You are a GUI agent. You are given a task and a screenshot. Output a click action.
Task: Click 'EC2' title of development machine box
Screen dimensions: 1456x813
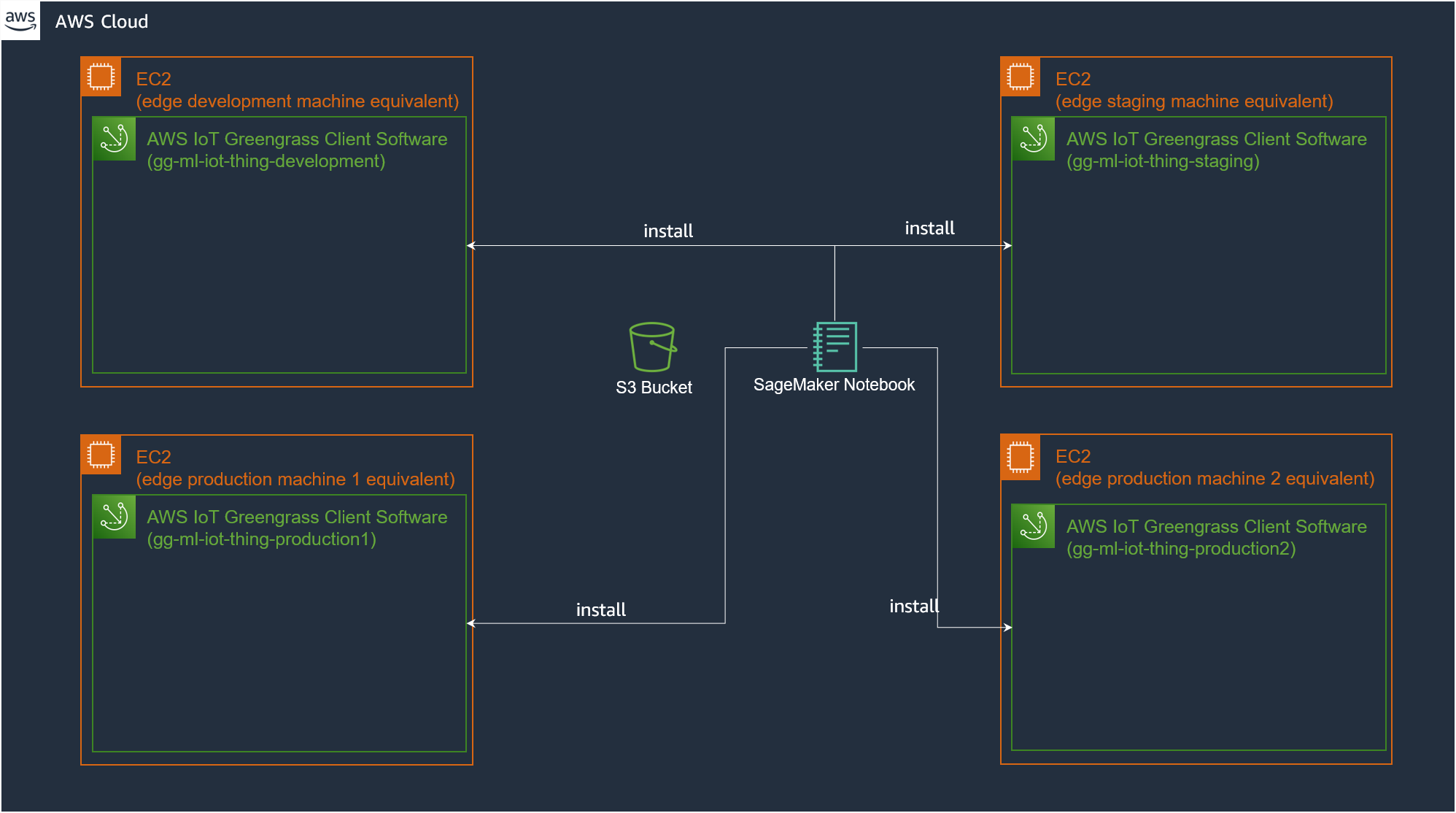pyautogui.click(x=153, y=79)
